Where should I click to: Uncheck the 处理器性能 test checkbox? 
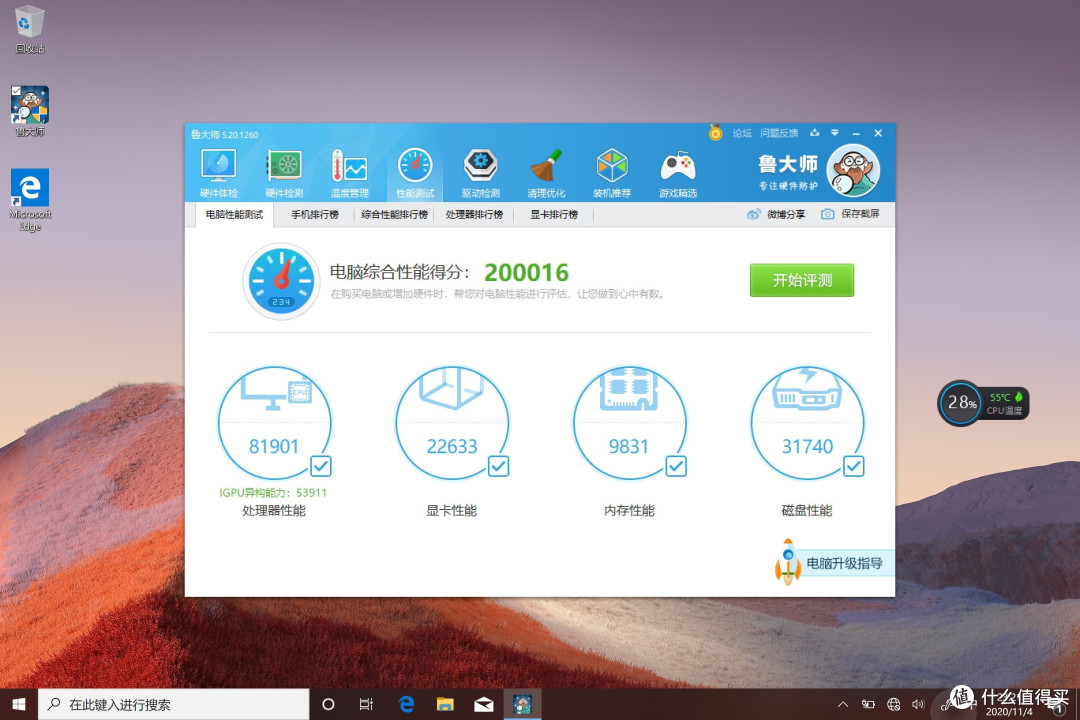[321, 466]
